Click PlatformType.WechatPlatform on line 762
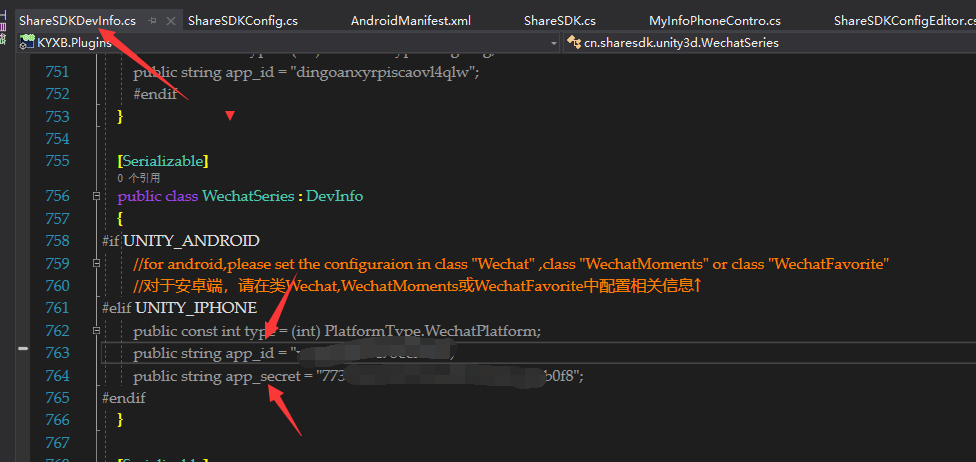The image size is (976, 462). tap(433, 331)
